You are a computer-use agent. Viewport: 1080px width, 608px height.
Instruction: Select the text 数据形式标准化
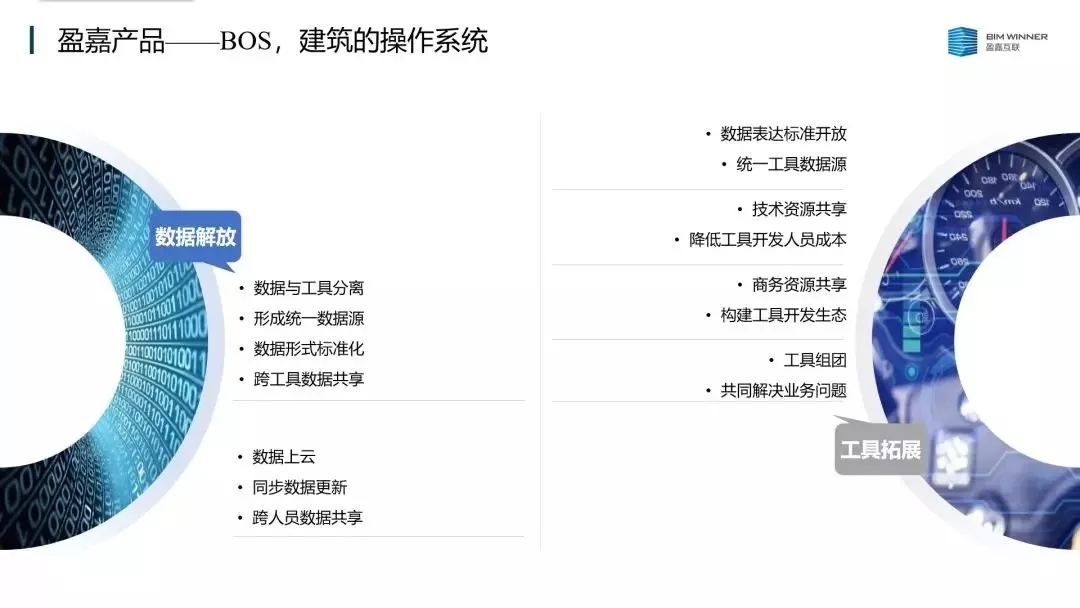coord(309,349)
